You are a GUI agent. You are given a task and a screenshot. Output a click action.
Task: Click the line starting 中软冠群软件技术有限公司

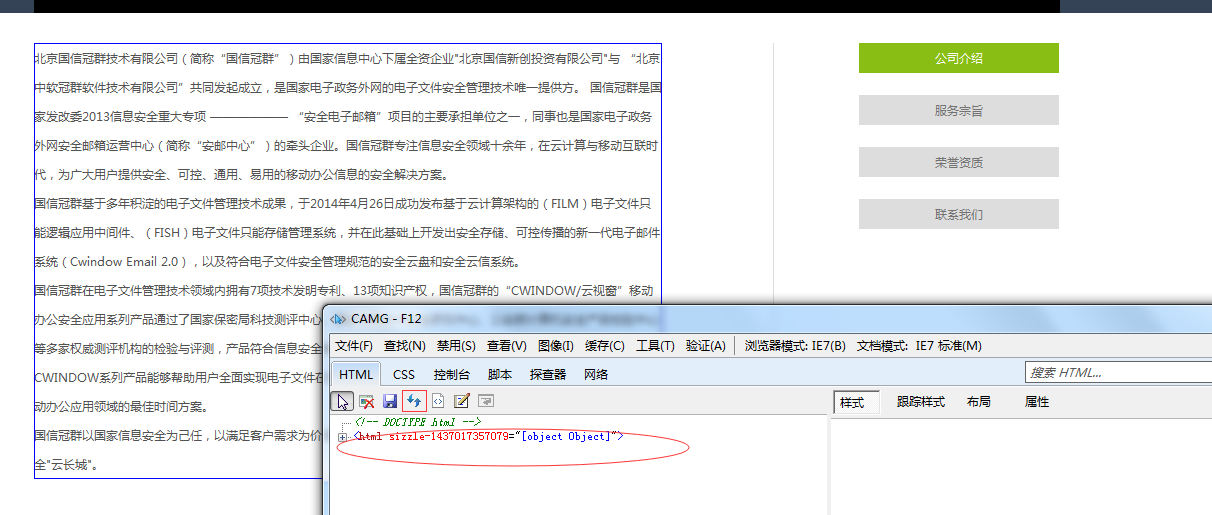347,88
